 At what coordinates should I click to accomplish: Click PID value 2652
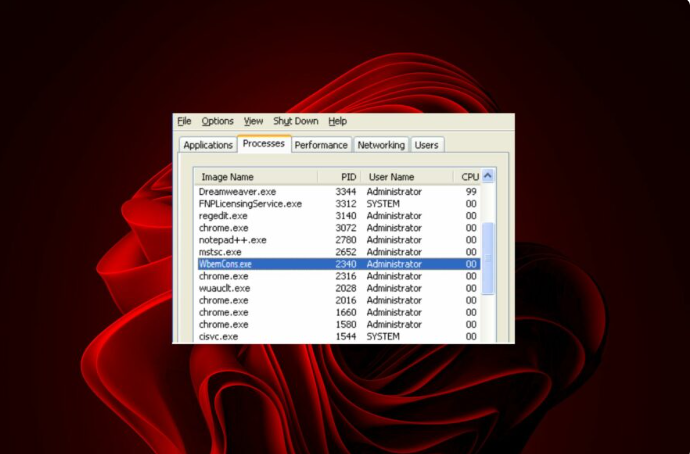pyautogui.click(x=346, y=252)
